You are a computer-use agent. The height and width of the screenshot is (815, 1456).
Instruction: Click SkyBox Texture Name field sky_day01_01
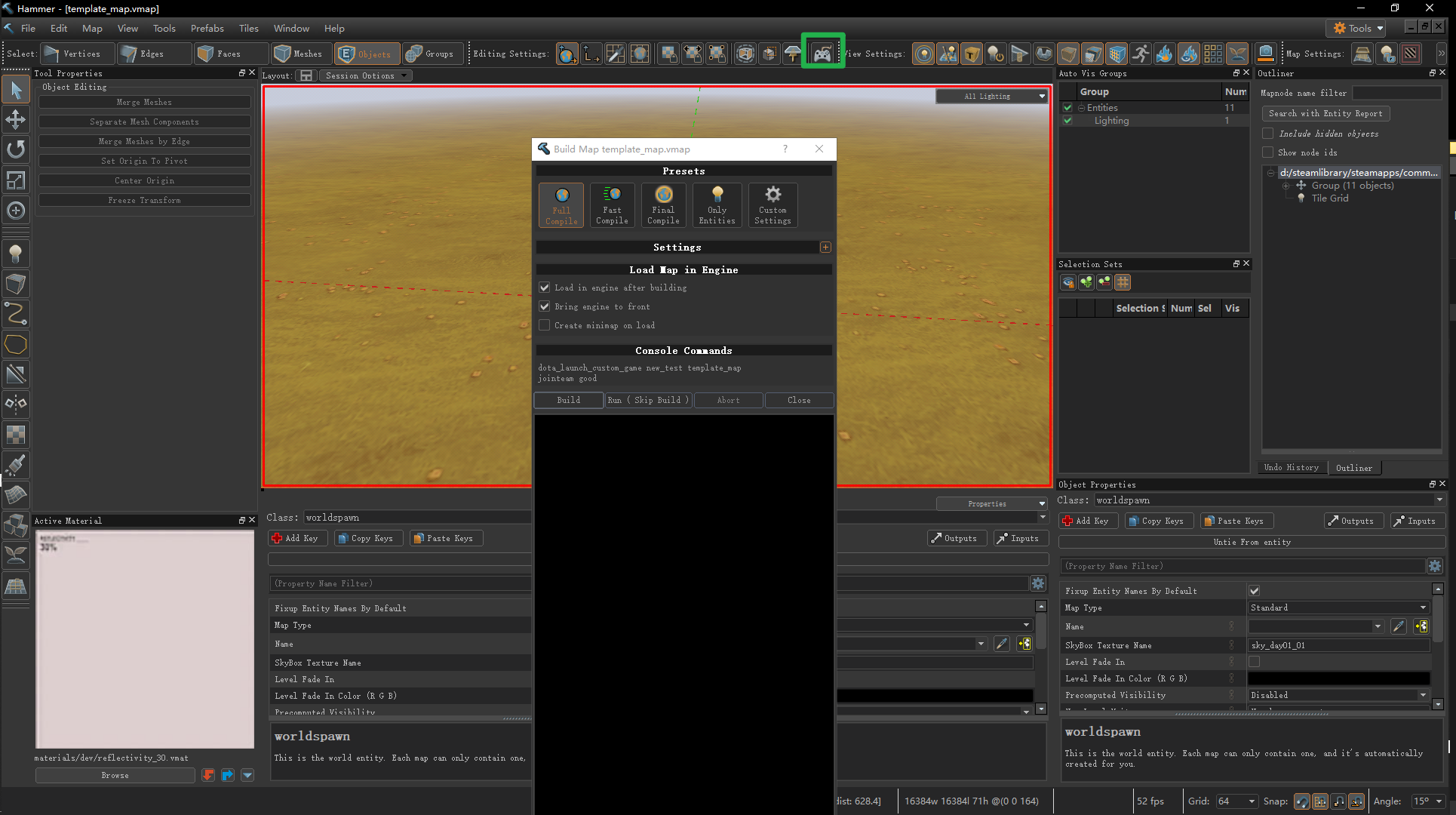(1338, 645)
